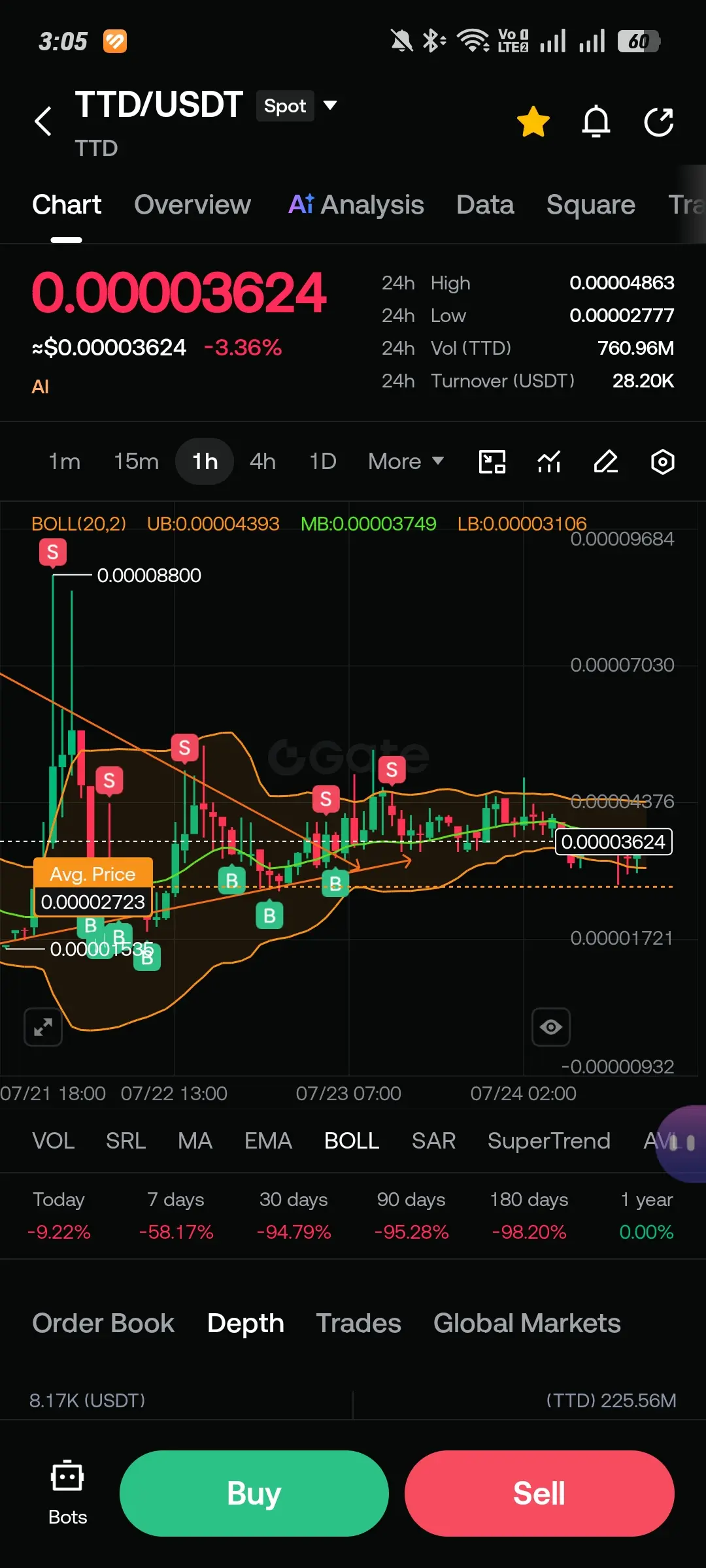Enable the SRL indicator

(126, 1141)
